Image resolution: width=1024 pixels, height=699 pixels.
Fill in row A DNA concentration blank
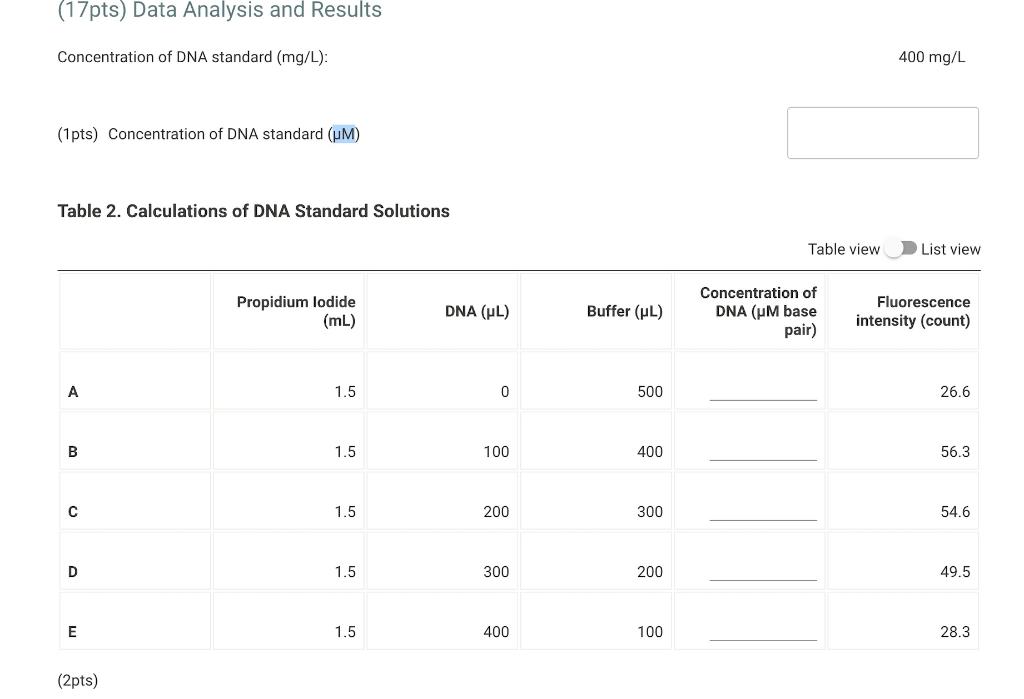[763, 392]
